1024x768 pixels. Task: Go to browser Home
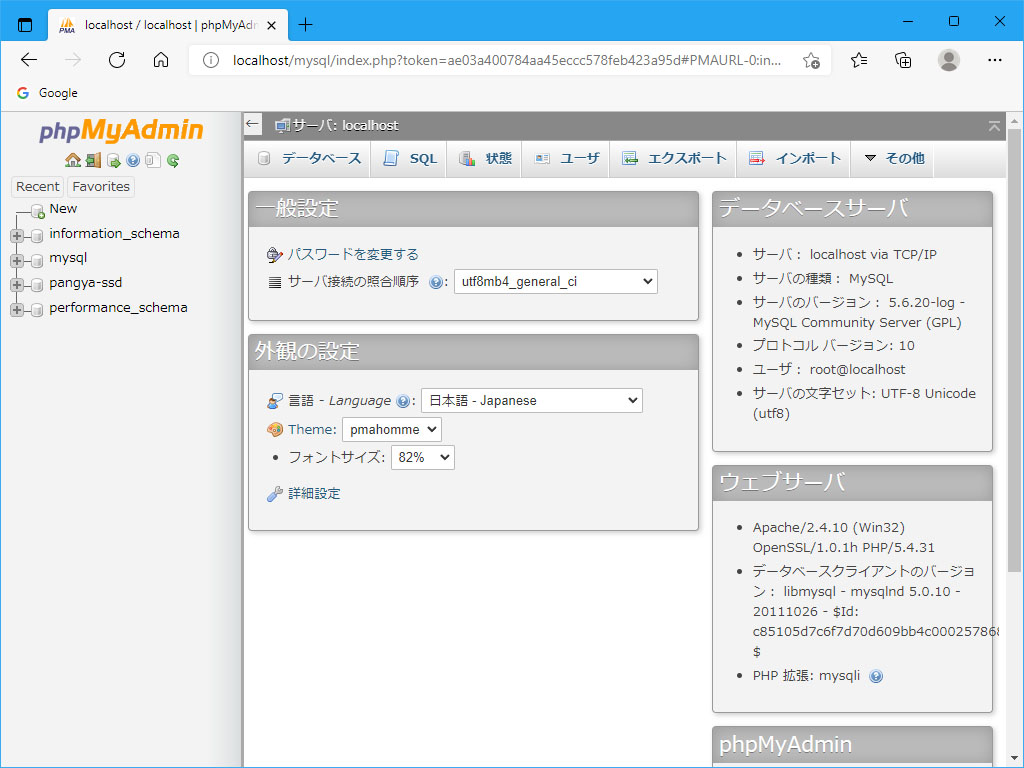click(161, 60)
